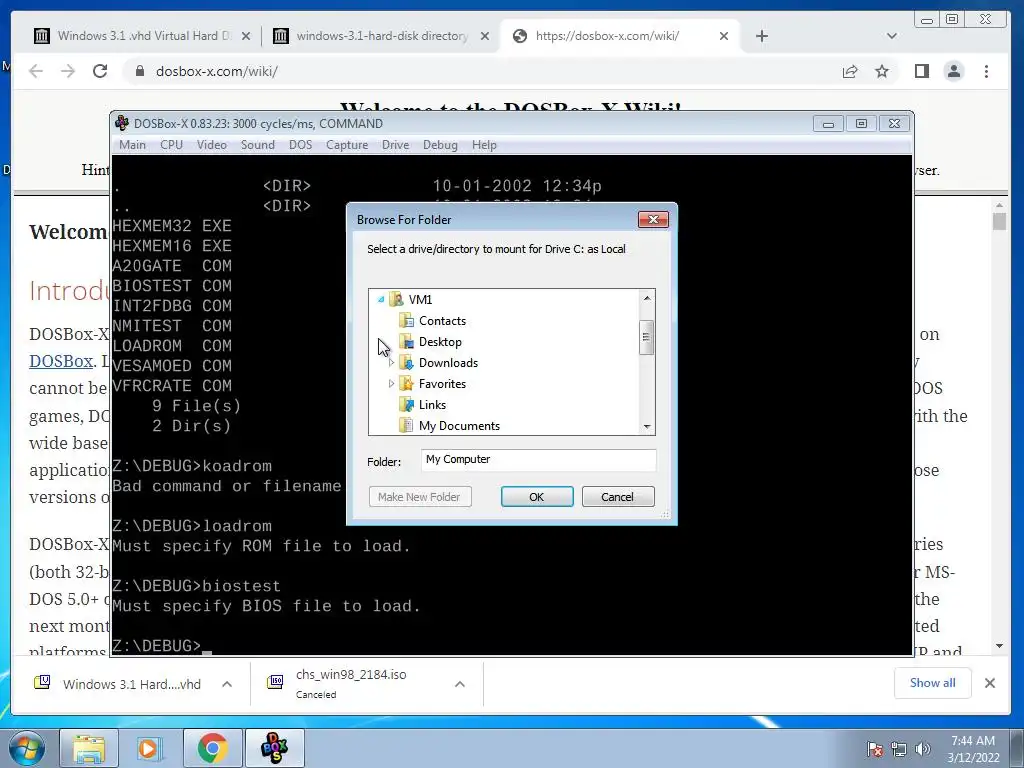The height and width of the screenshot is (768, 1024).
Task: Open the DOS menu in DOSBox-X
Action: point(300,145)
